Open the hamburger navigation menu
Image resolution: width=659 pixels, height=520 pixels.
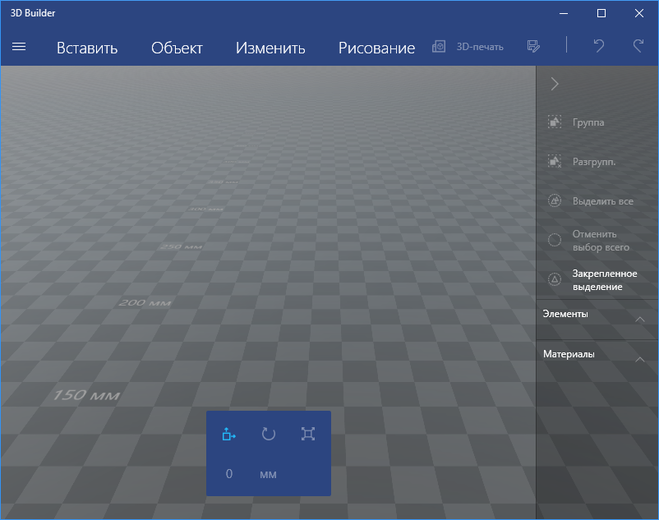pos(18,47)
